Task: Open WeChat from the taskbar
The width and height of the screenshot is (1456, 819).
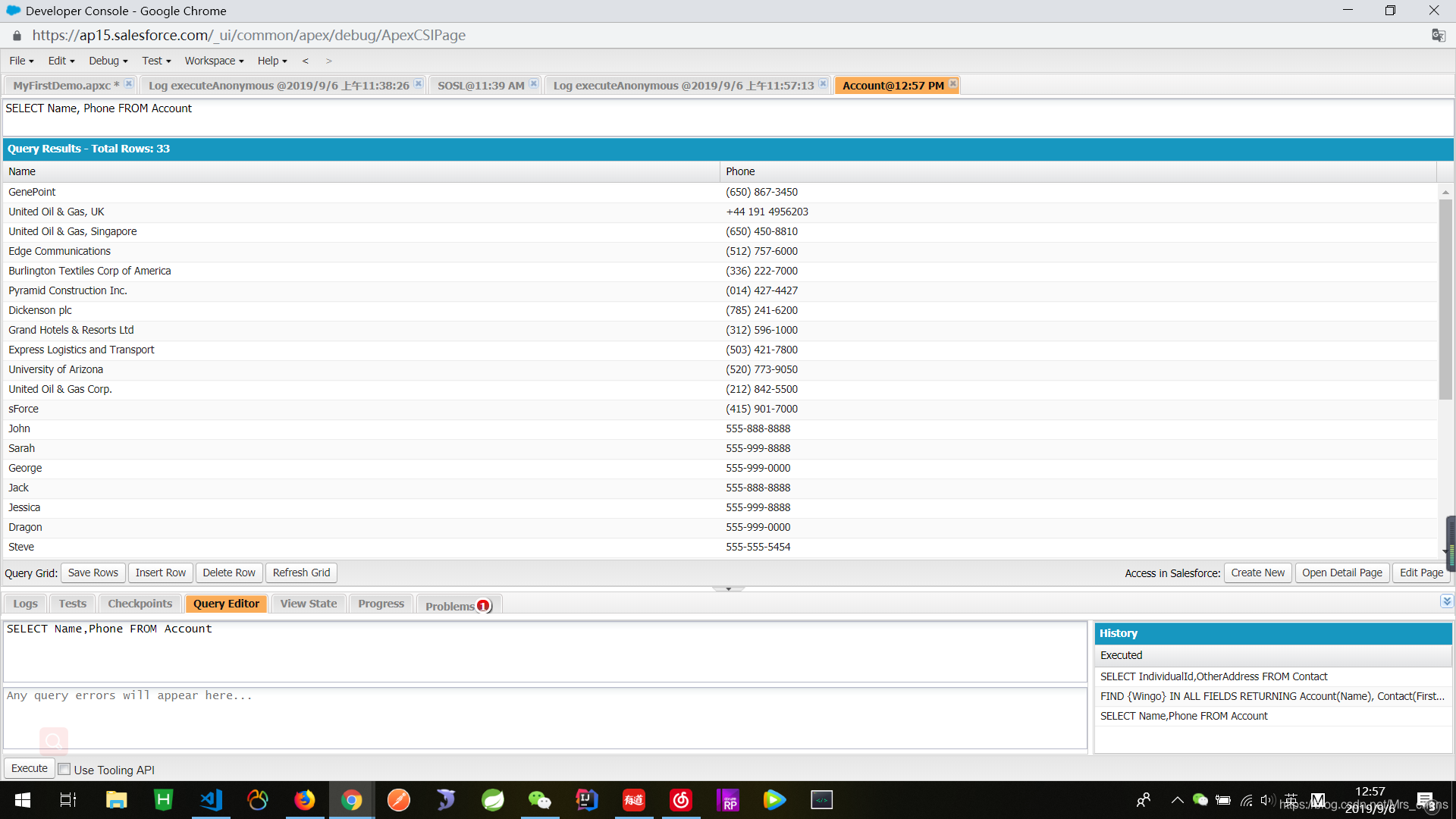Action: tap(539, 800)
